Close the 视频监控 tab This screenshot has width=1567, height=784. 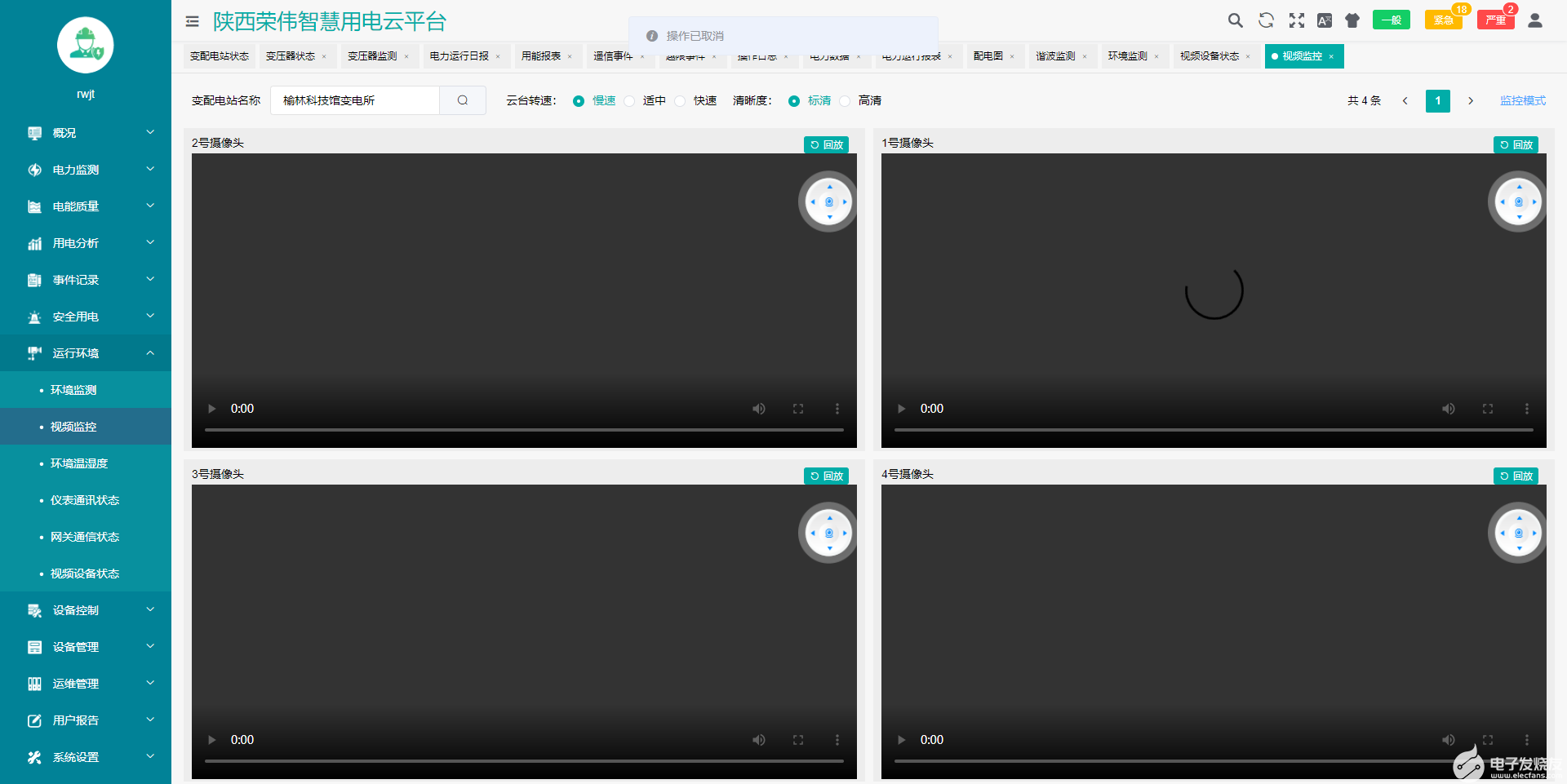pyautogui.click(x=1331, y=56)
